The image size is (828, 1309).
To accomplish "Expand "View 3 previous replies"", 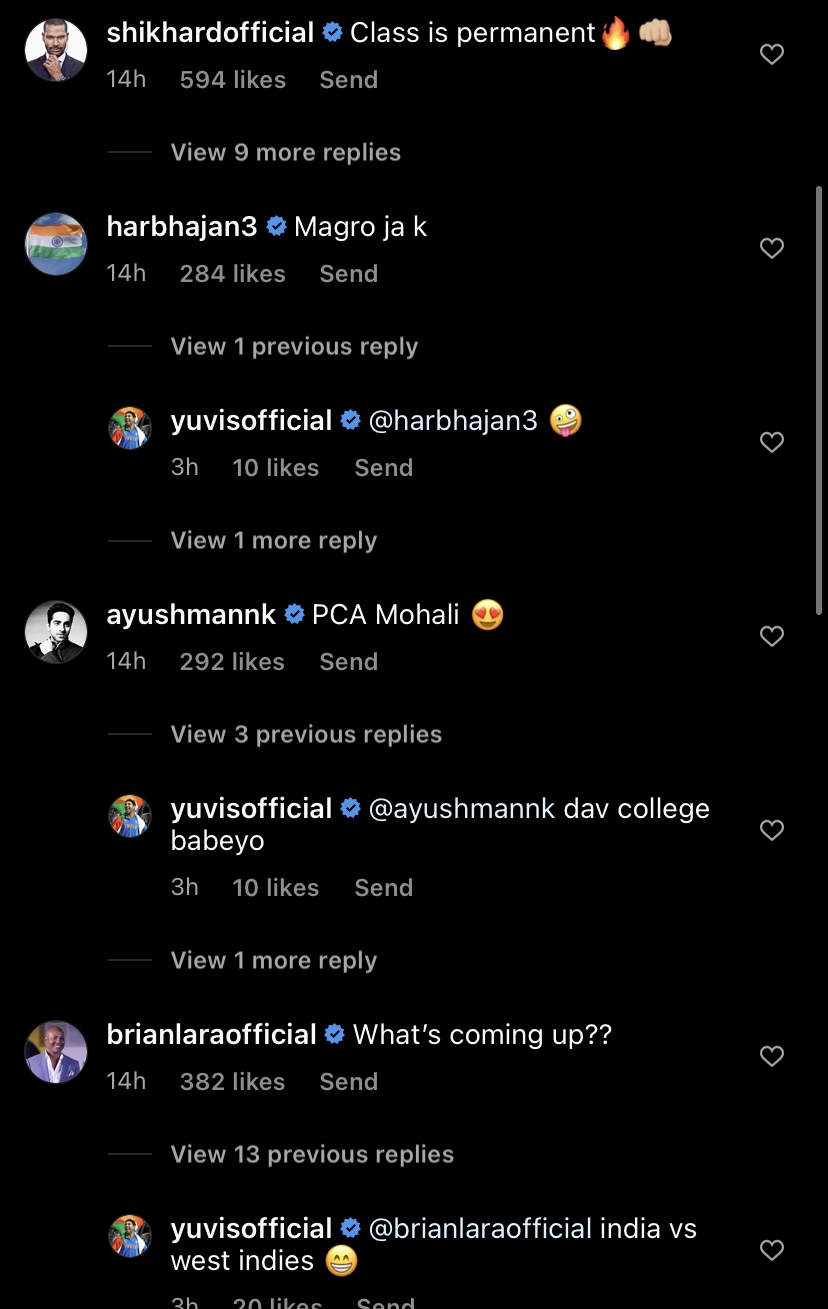I will [306, 734].
